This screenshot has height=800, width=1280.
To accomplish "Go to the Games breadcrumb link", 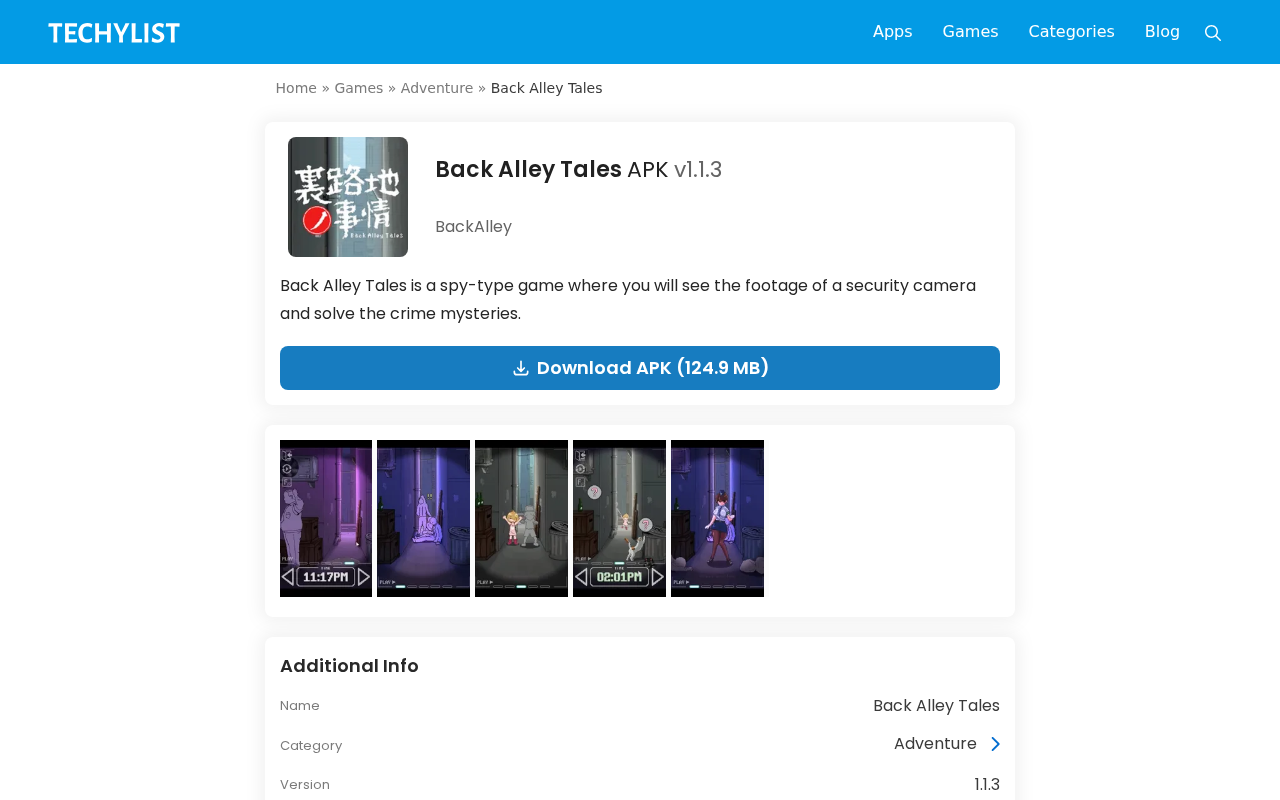I will (359, 88).
